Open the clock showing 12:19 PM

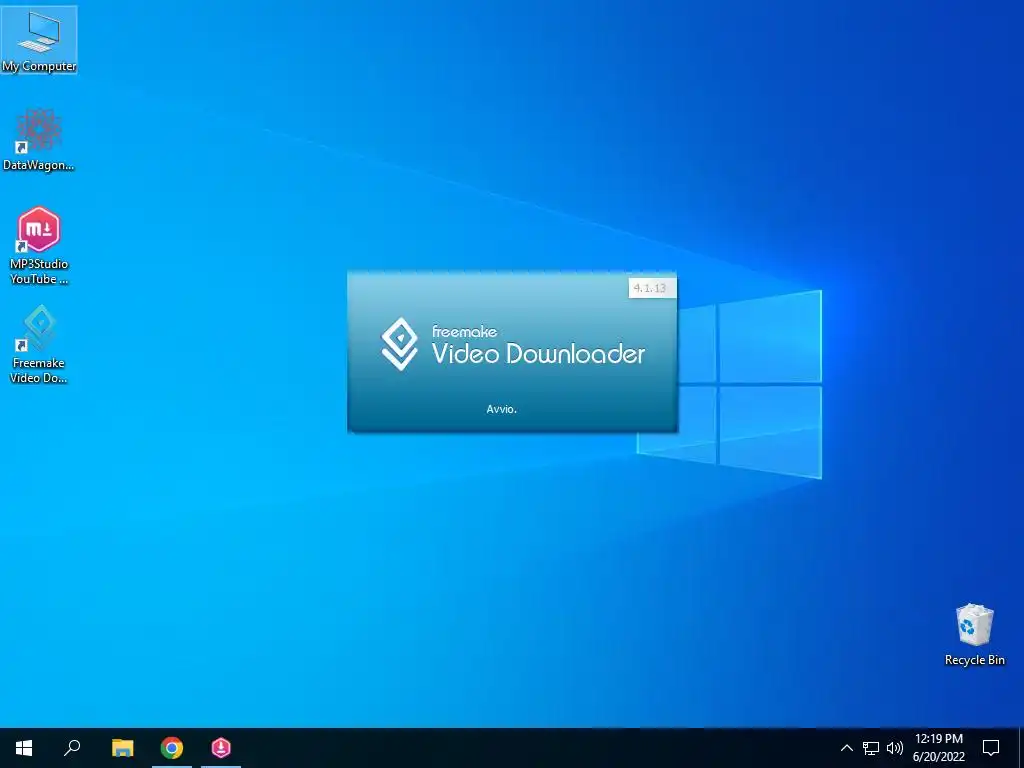click(x=939, y=748)
